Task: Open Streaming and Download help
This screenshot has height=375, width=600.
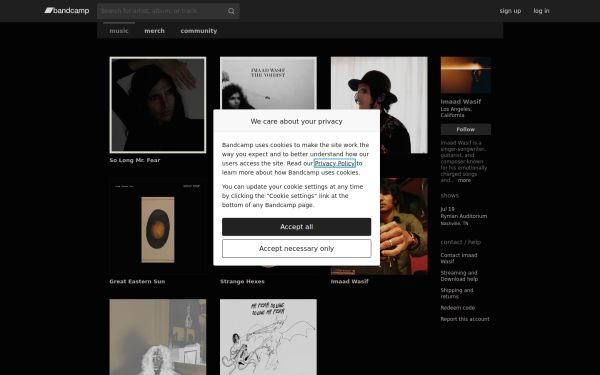Action: (459, 276)
